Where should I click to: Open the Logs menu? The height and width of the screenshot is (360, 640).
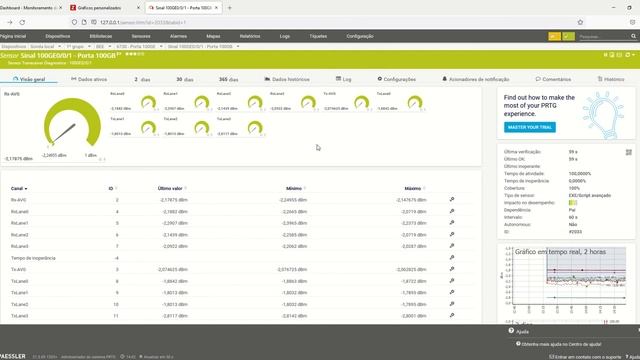(x=284, y=36)
